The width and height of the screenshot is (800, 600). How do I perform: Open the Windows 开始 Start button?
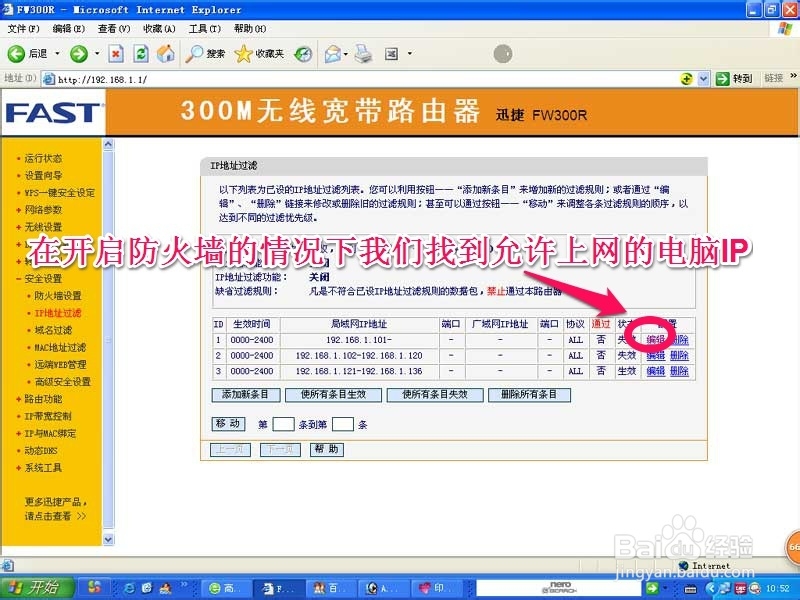(37, 588)
